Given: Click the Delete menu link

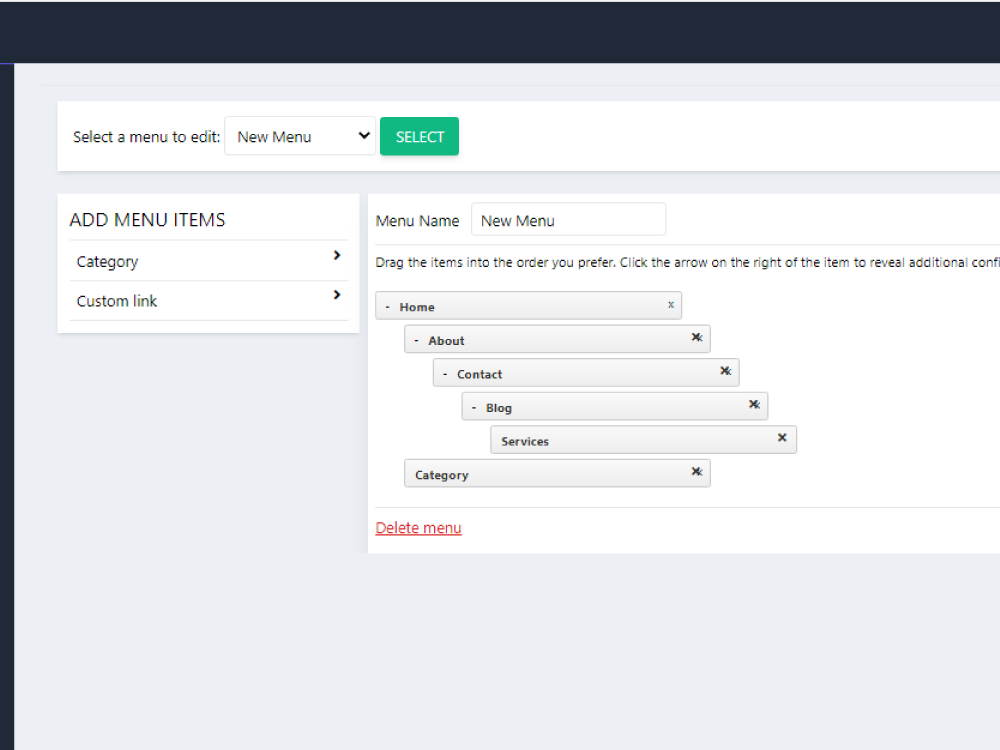Looking at the screenshot, I should point(418,528).
